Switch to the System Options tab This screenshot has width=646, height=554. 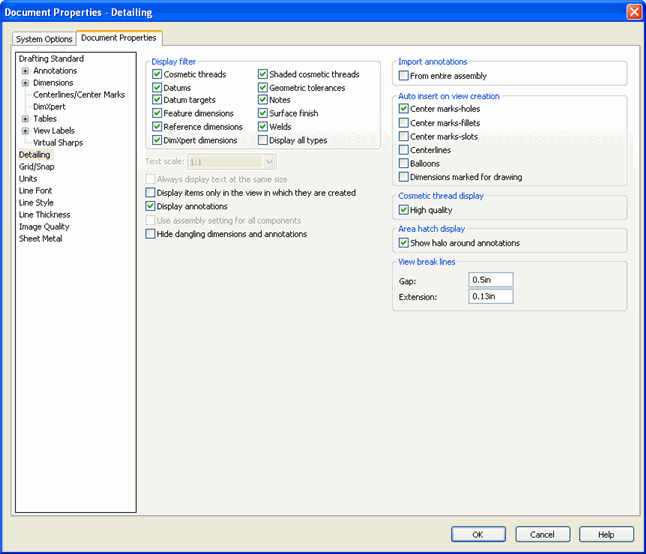point(44,39)
